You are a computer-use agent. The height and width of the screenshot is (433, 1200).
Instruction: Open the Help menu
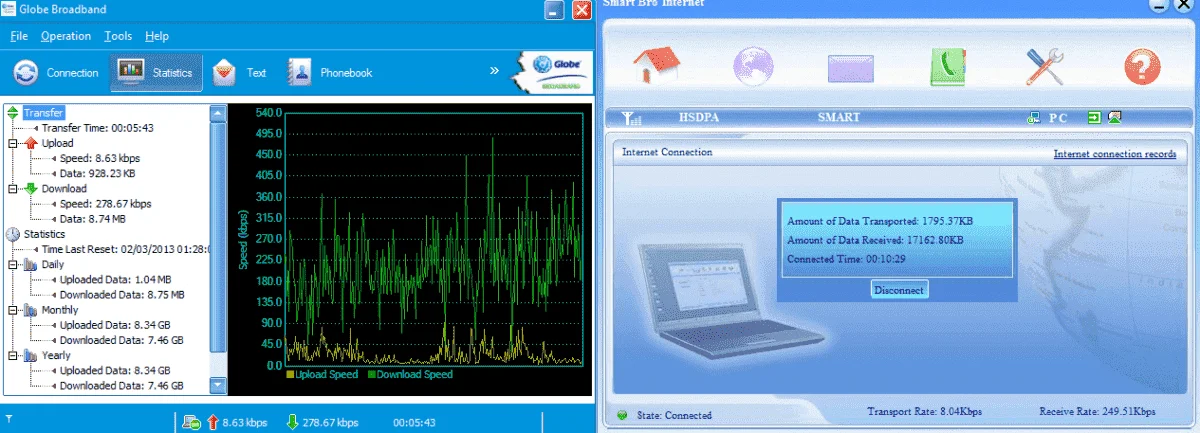(157, 36)
